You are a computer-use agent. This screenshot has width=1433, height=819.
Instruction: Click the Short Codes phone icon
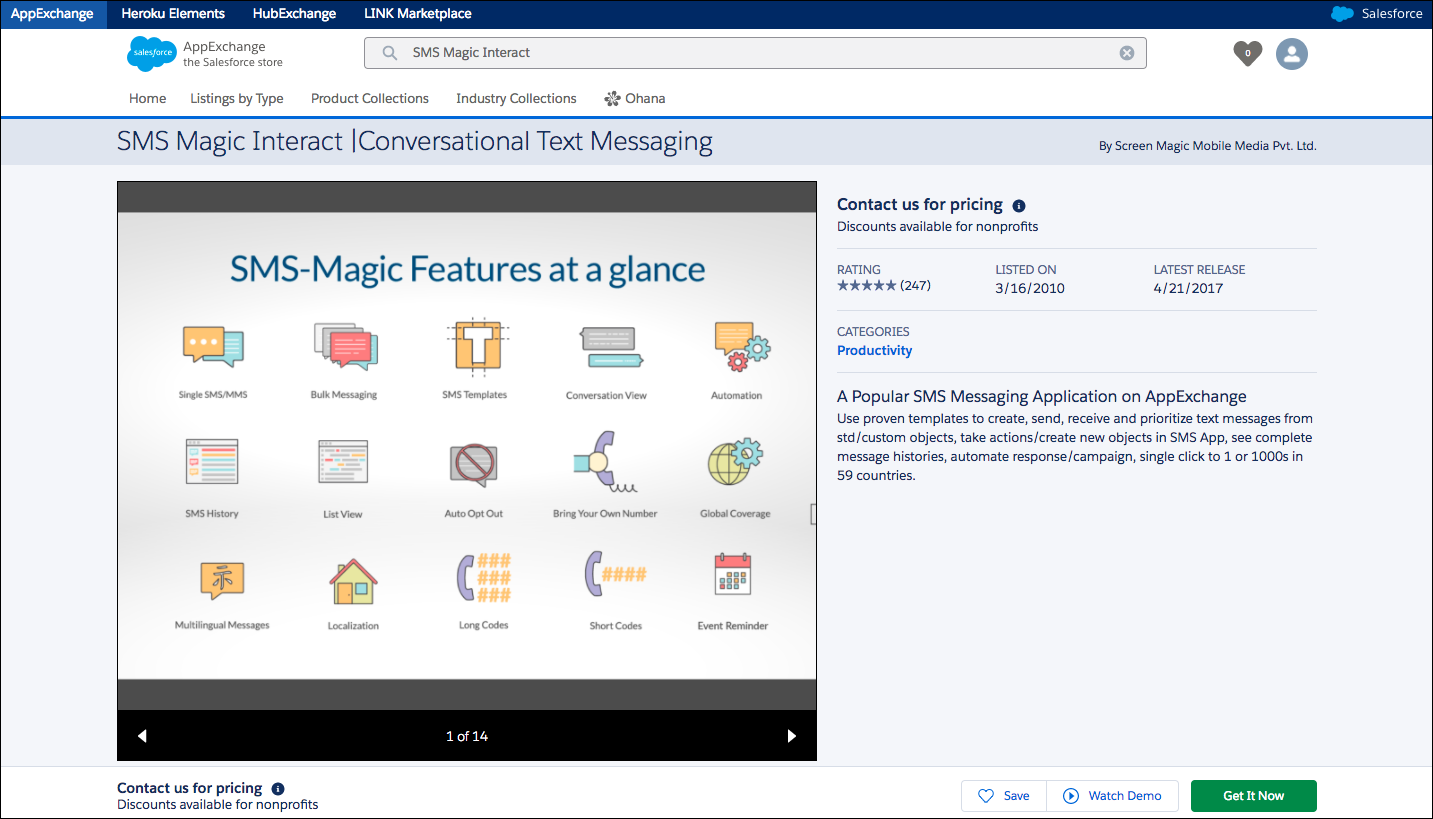pos(615,574)
